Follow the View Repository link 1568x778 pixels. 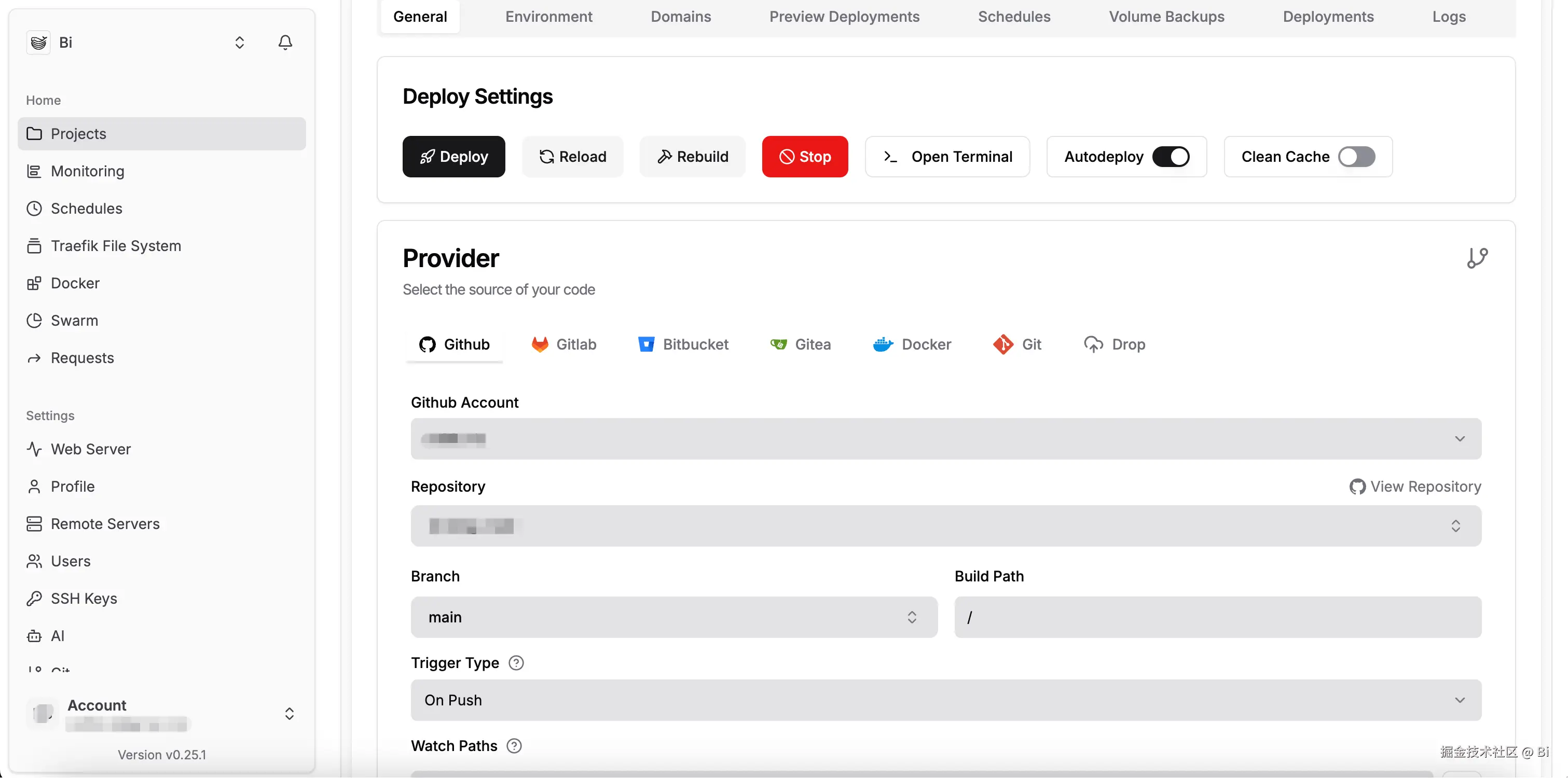tap(1414, 487)
